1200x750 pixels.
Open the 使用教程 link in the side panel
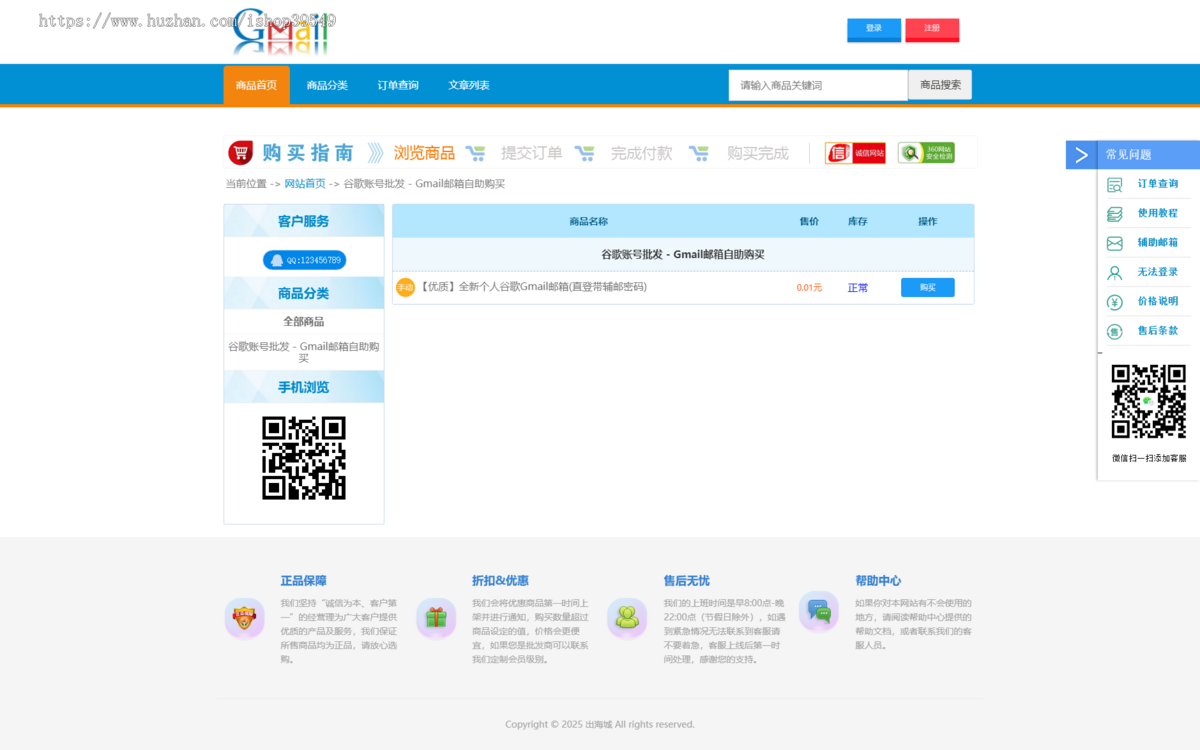tap(1158, 213)
